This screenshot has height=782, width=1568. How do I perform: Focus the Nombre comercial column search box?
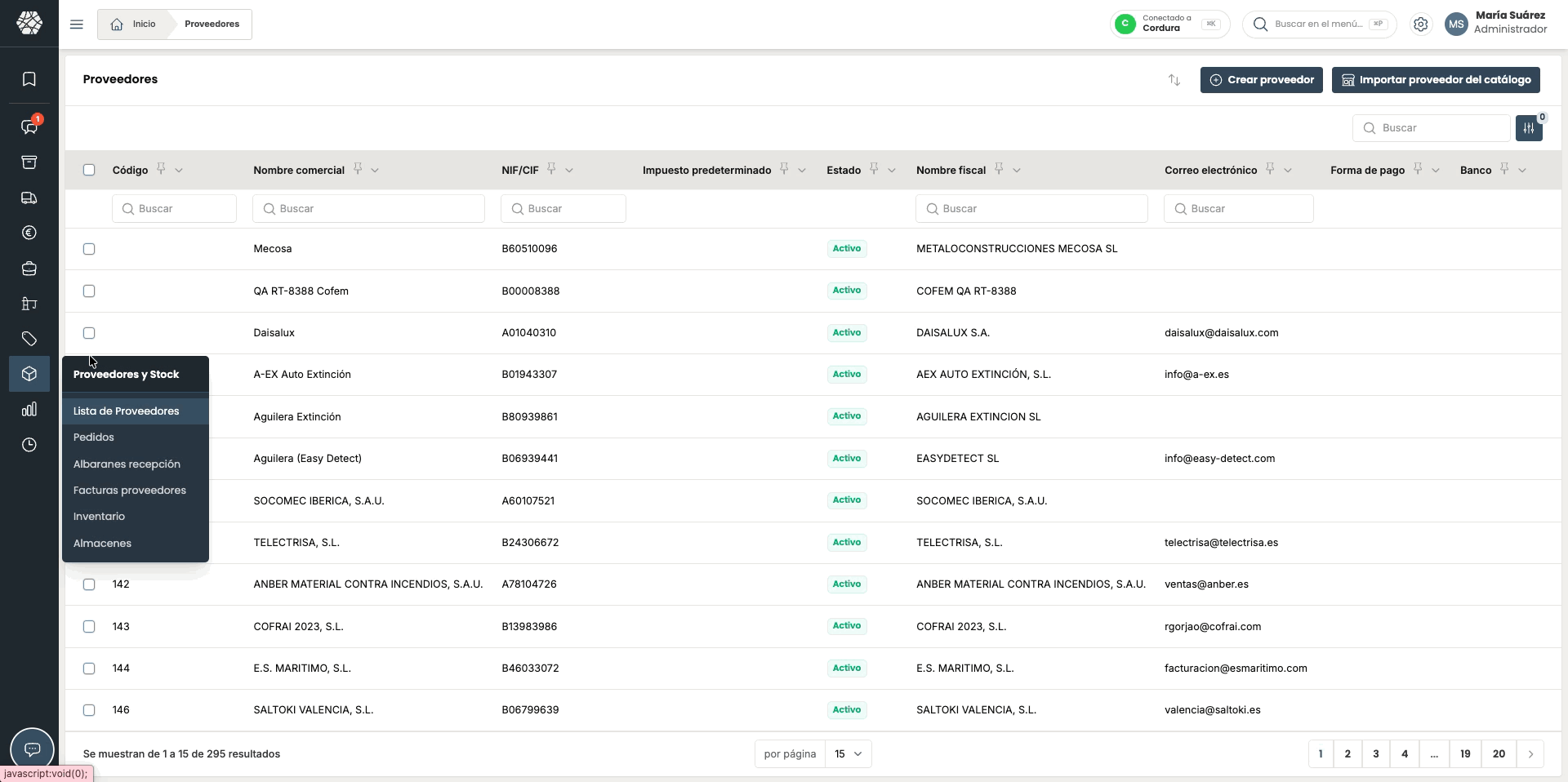point(368,208)
